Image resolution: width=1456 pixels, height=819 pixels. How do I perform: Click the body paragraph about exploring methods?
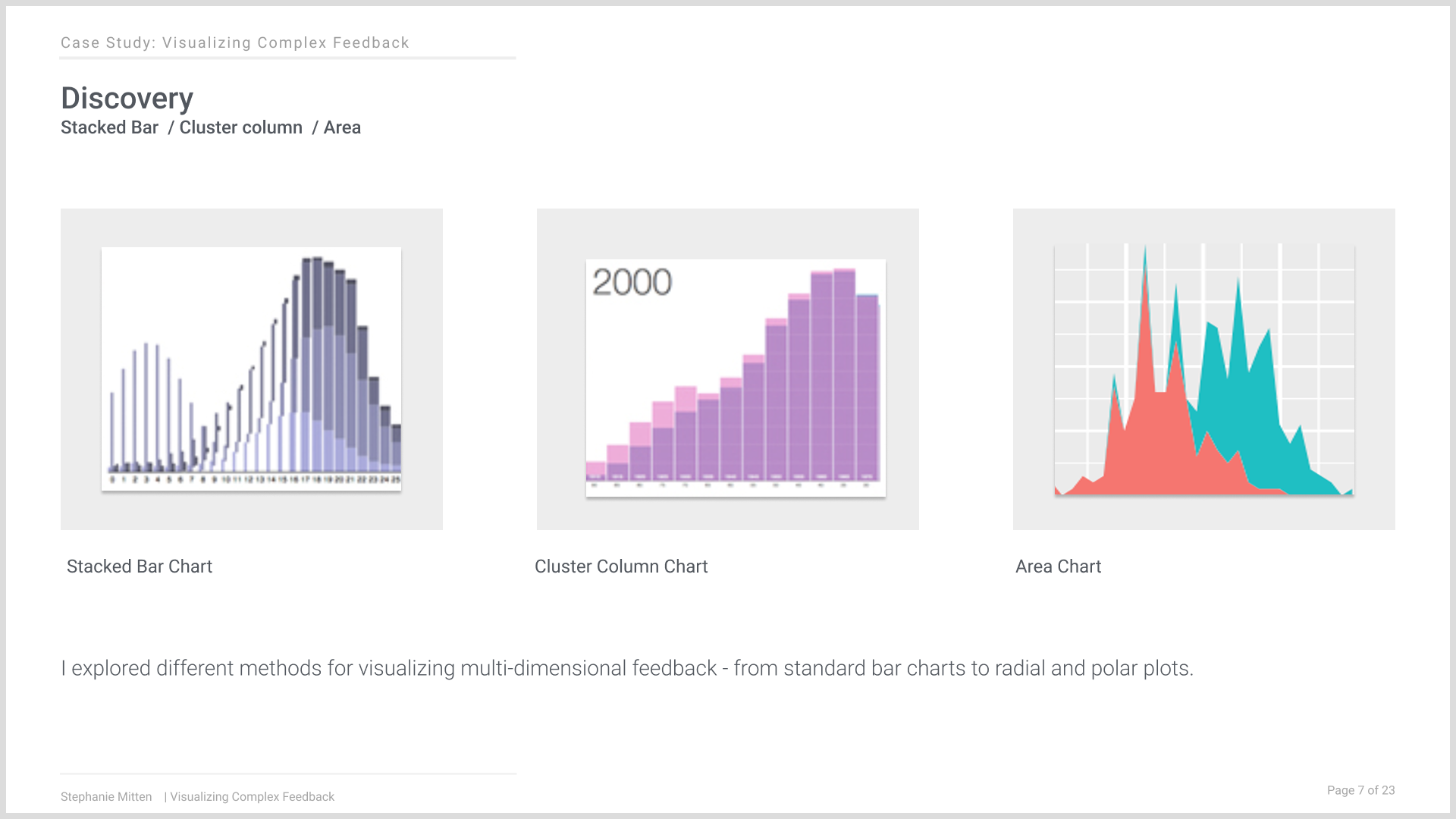tap(627, 668)
